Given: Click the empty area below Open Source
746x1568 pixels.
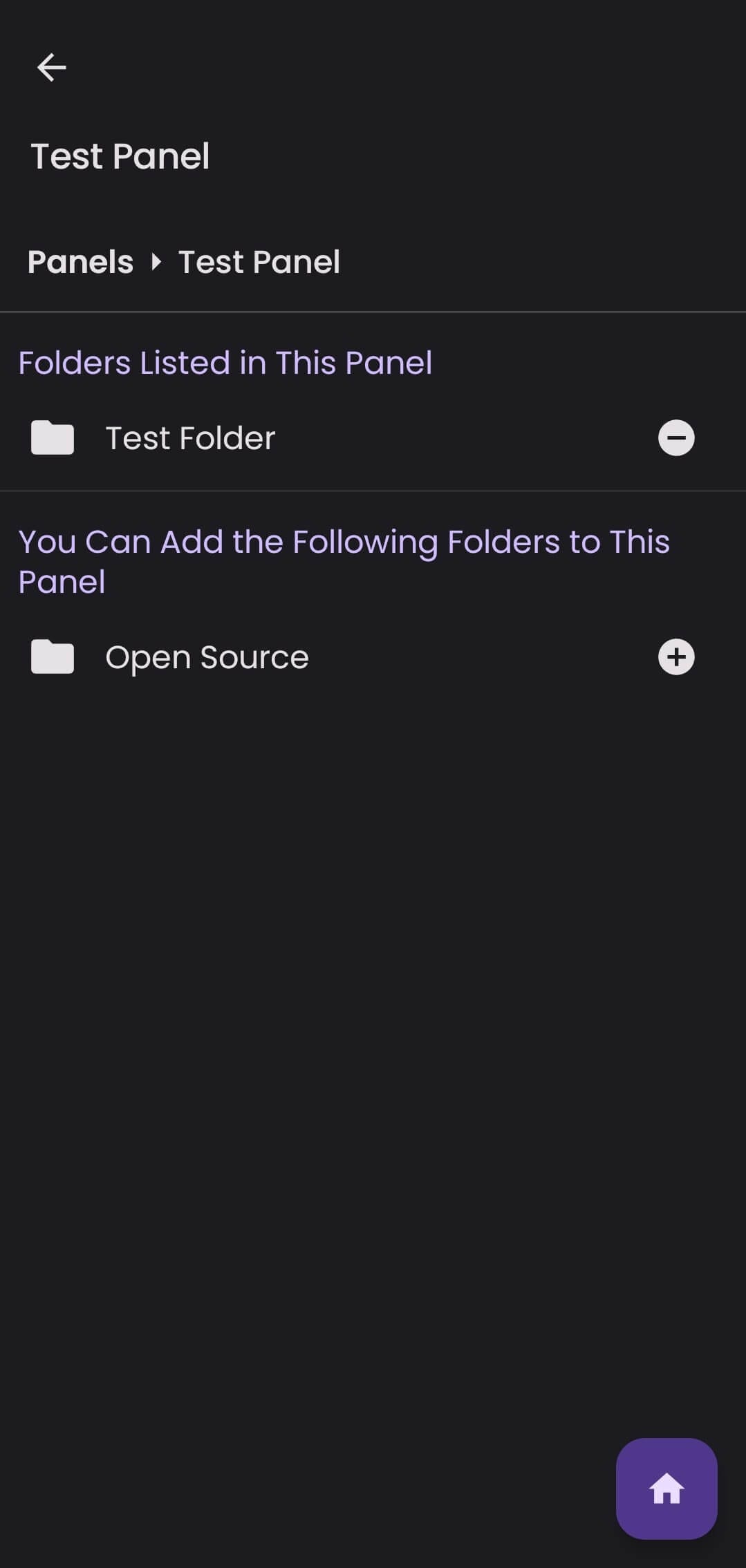Looking at the screenshot, I should pos(373,1037).
